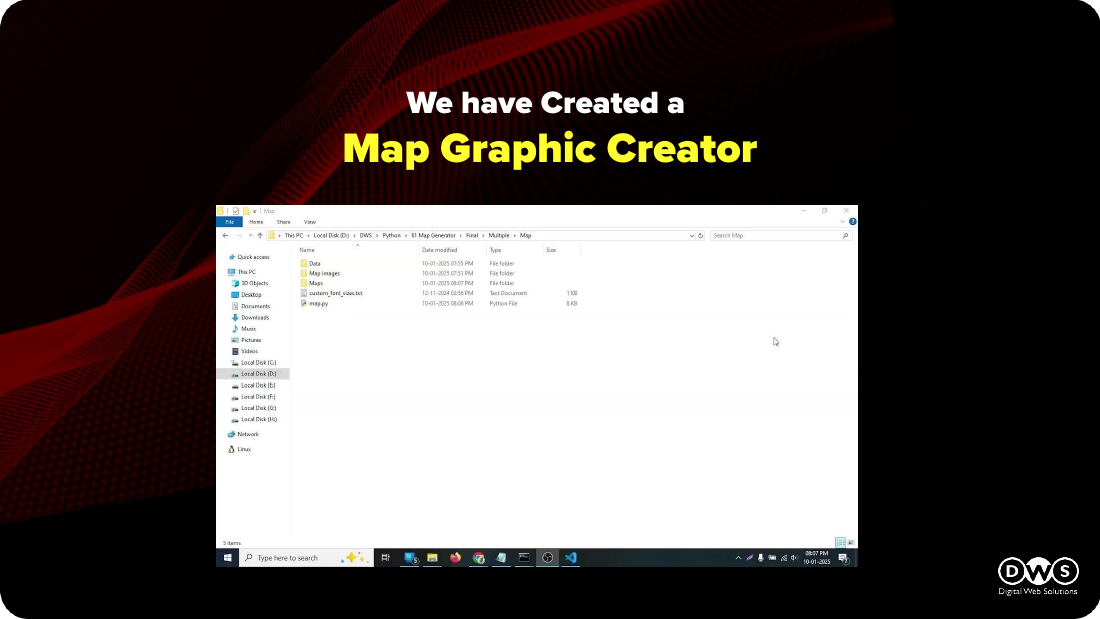Click 'This PC' in the address path
Viewport: 1100px width, 619px height.
[294, 236]
